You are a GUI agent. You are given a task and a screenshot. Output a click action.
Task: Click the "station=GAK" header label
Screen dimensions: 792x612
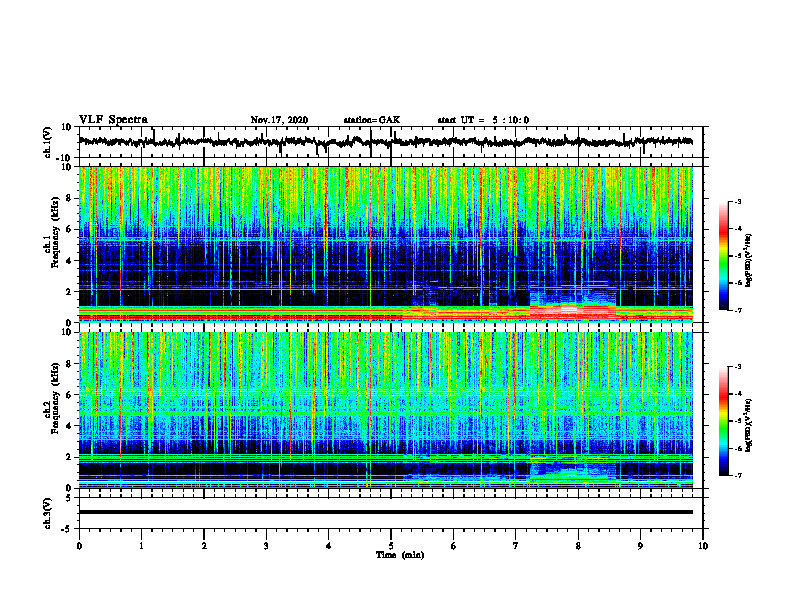372,120
